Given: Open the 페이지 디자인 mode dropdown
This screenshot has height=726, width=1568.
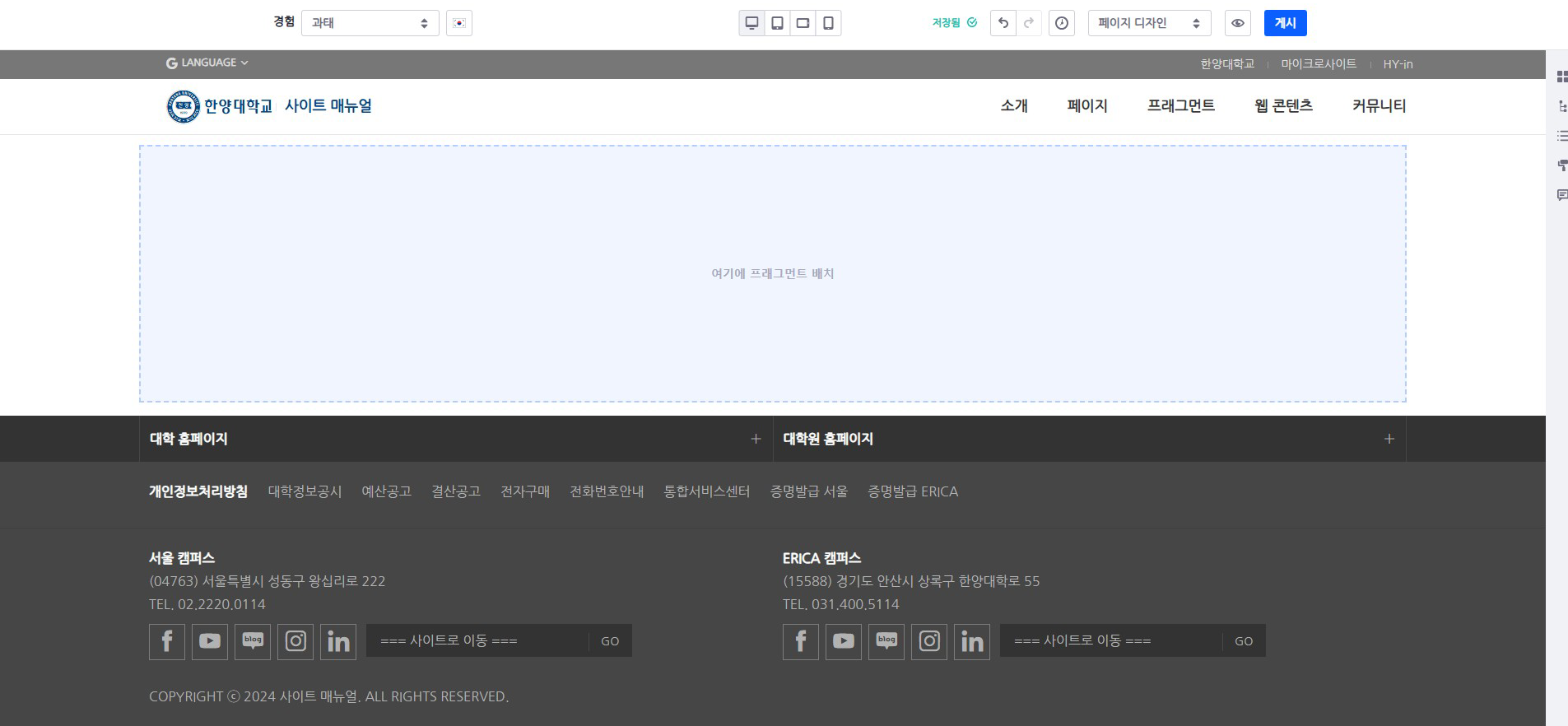Looking at the screenshot, I should click(1149, 23).
